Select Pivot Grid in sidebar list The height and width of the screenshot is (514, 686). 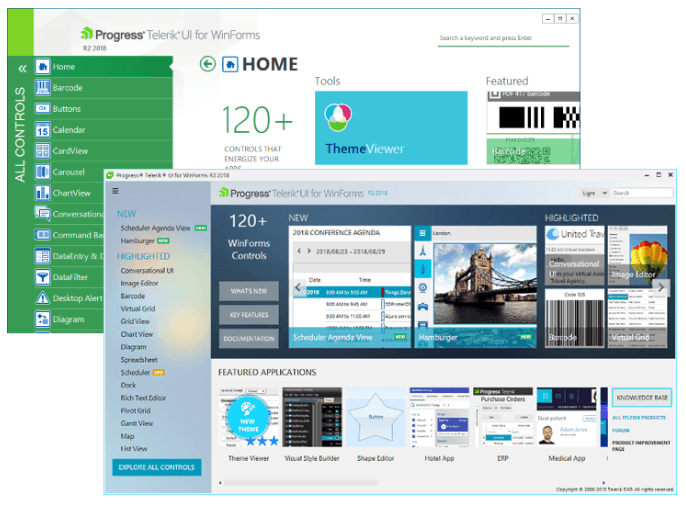136,410
